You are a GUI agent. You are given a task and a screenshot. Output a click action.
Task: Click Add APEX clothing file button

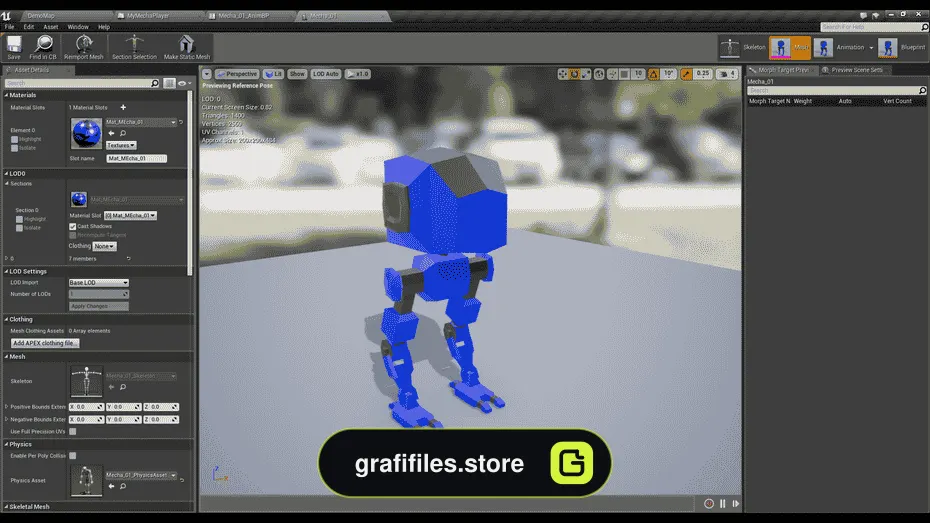44,343
